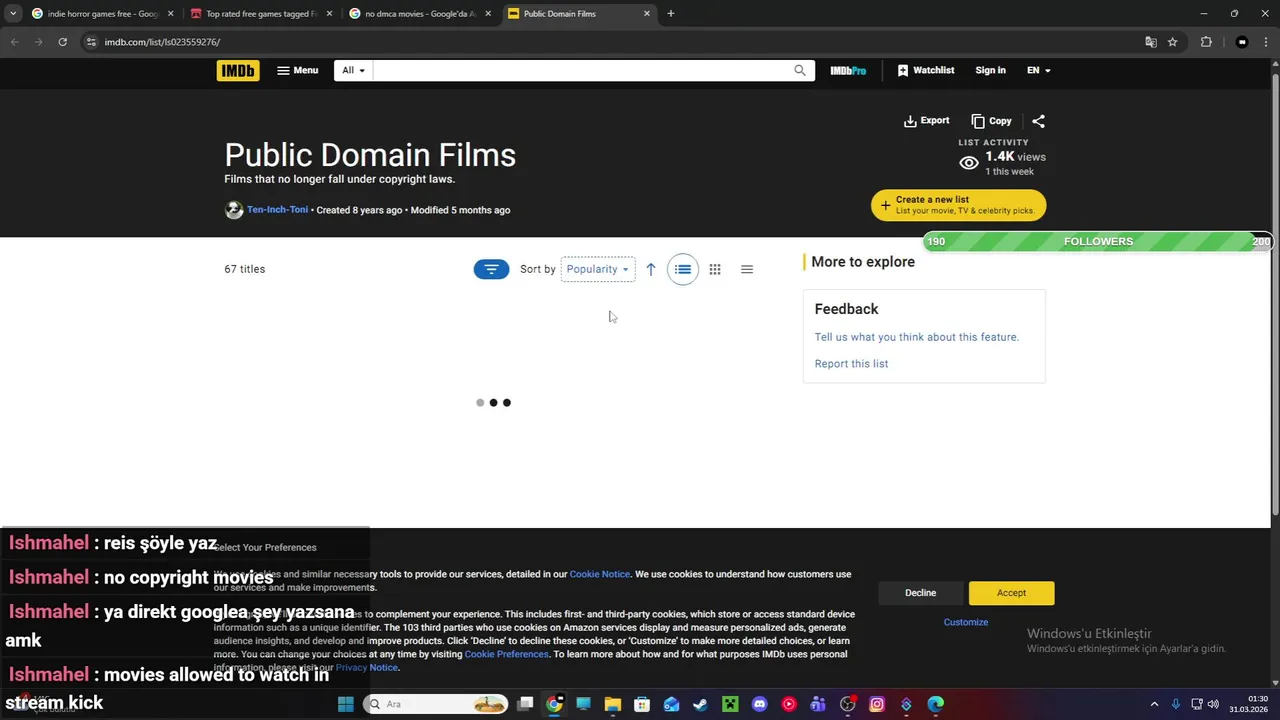Viewport: 1280px width, 720px height.
Task: Open Chrome menu three dots
Action: [1267, 42]
